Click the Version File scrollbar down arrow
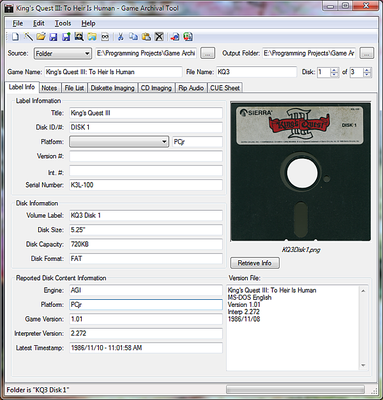 (363, 365)
